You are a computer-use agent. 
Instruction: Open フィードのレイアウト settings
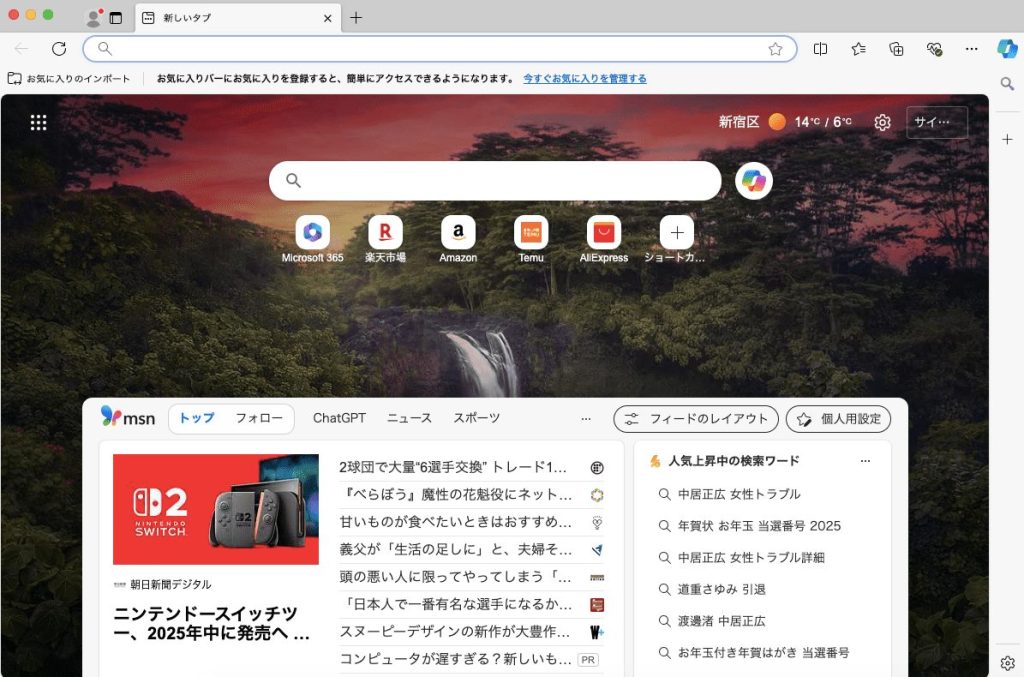coord(695,419)
